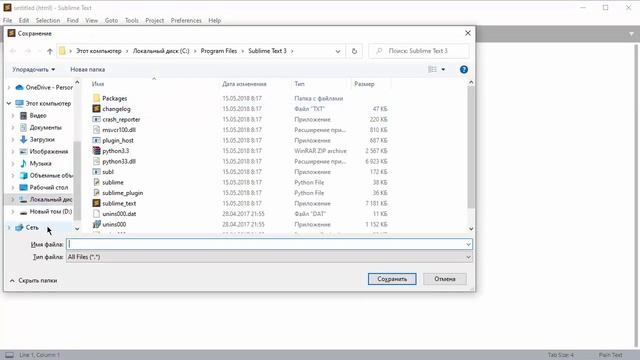Open the tab list arrow in Sublime Text
Image resolution: width=640 pixels, height=360 pixels.
click(631, 34)
